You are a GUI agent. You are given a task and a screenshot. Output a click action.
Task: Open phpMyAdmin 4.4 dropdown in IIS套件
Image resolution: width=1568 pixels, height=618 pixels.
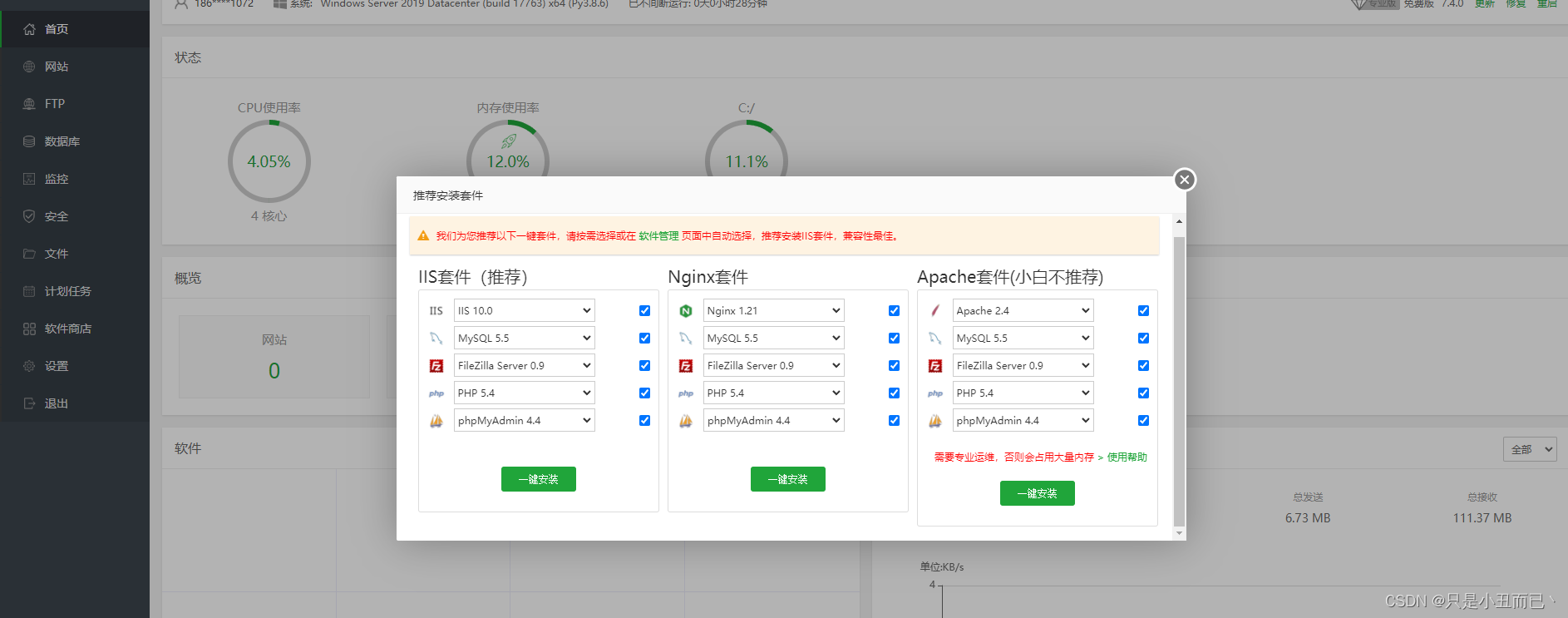pos(525,421)
